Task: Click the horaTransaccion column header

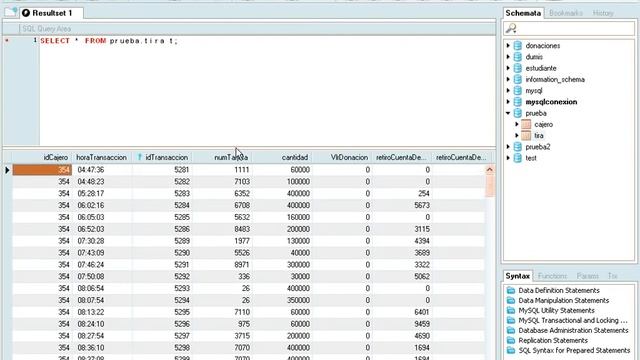Action: (101, 157)
